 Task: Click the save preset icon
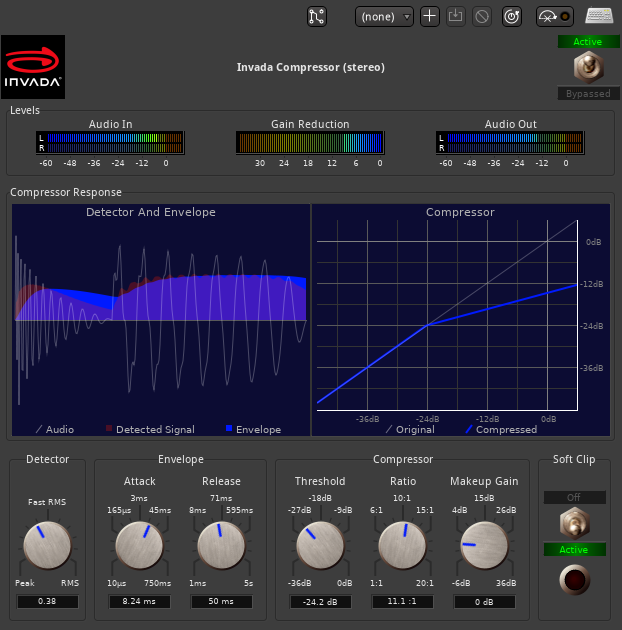(x=456, y=16)
